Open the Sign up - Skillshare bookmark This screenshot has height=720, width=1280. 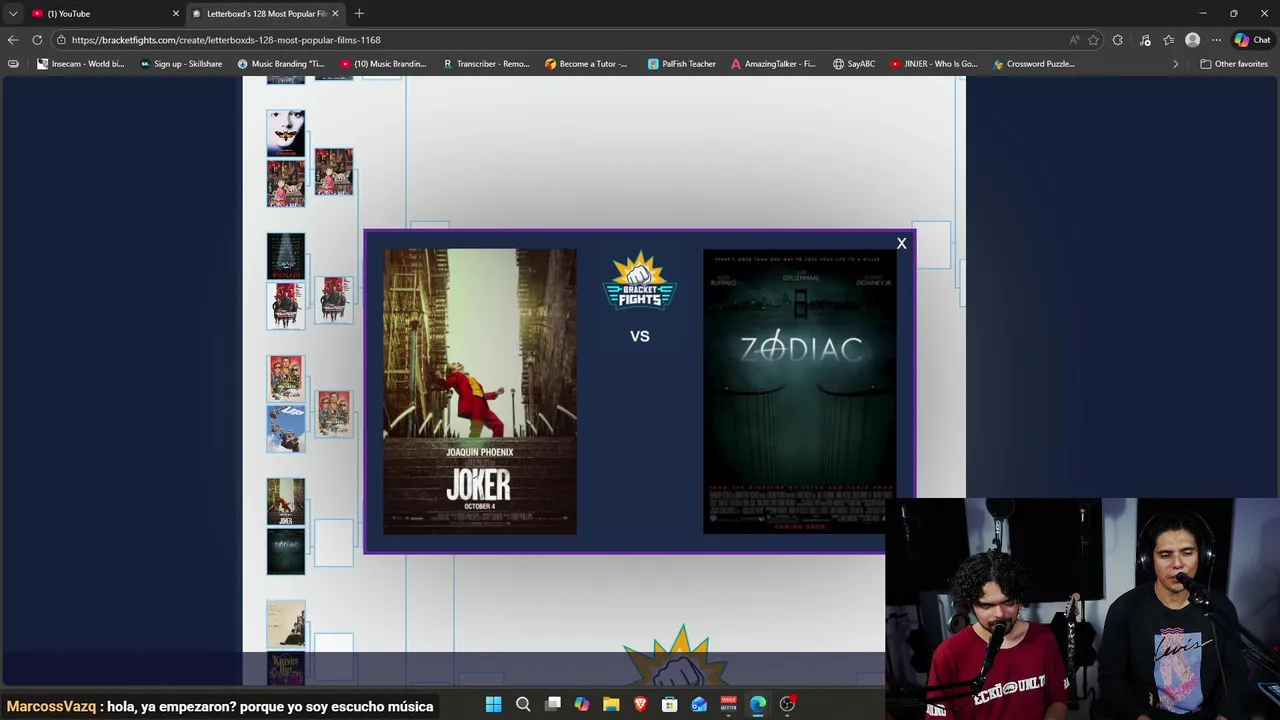tap(181, 64)
